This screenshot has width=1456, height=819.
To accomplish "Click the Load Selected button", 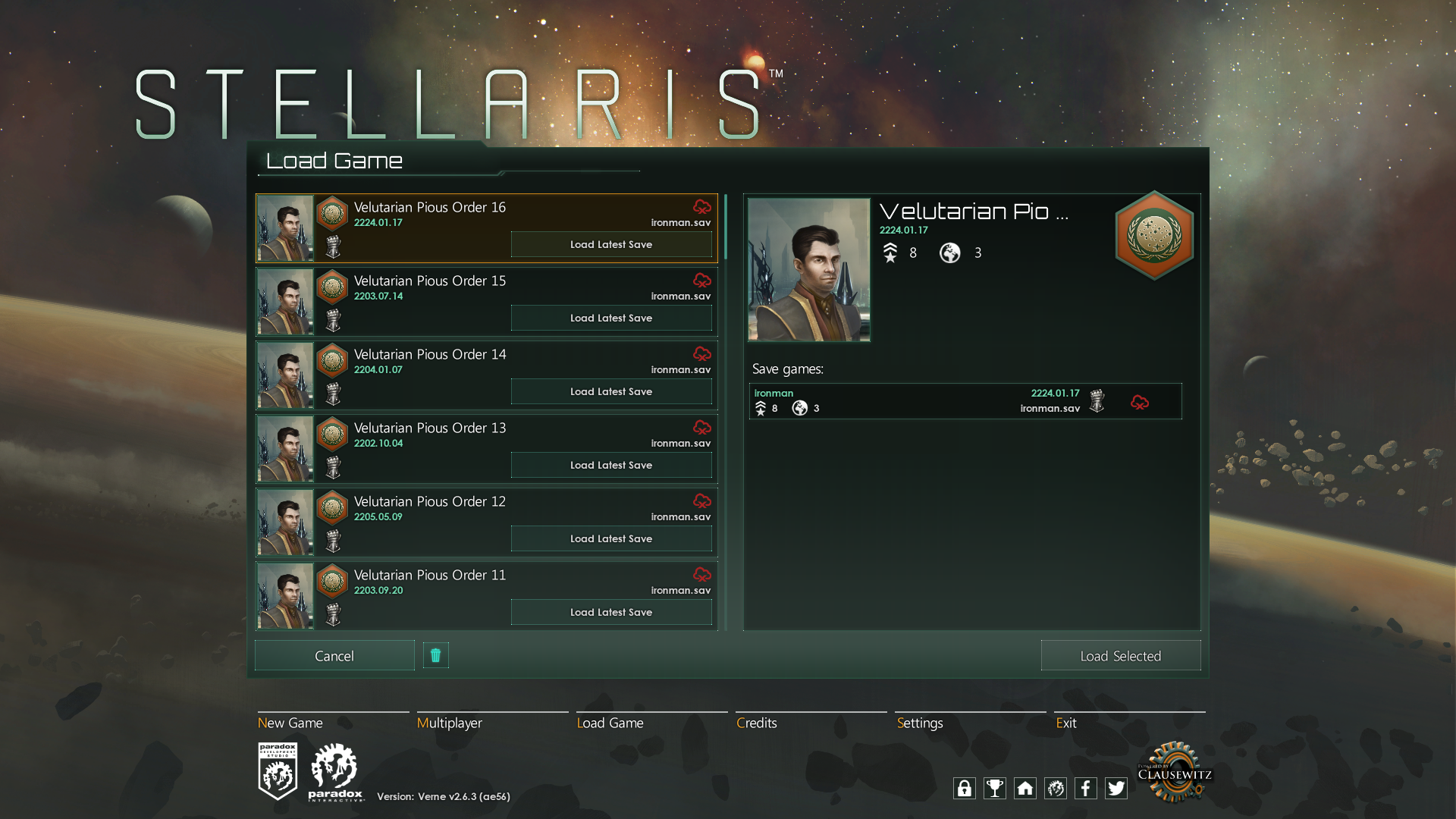I will point(1121,655).
